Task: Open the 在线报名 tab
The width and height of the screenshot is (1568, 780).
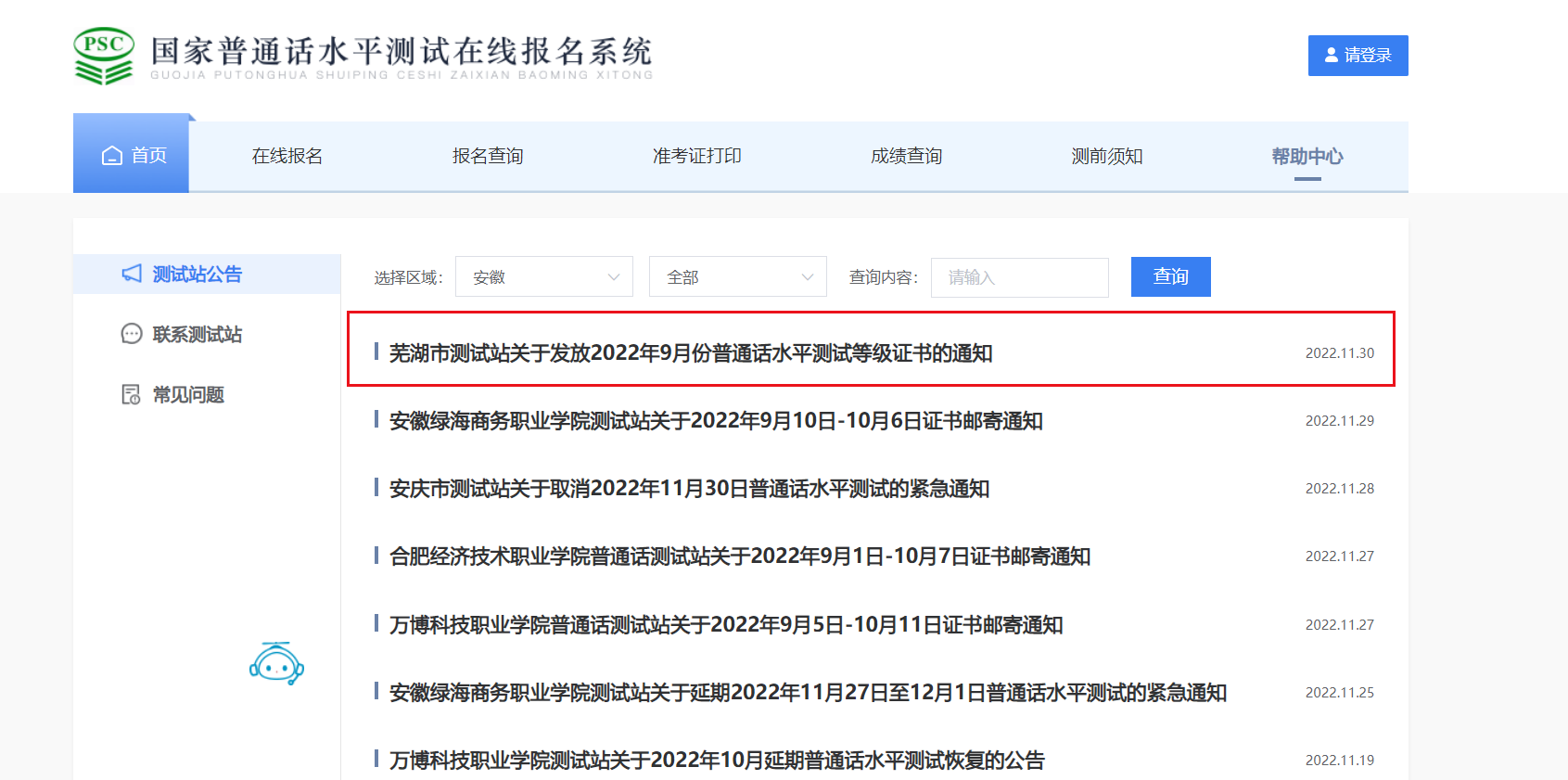Action: [287, 157]
